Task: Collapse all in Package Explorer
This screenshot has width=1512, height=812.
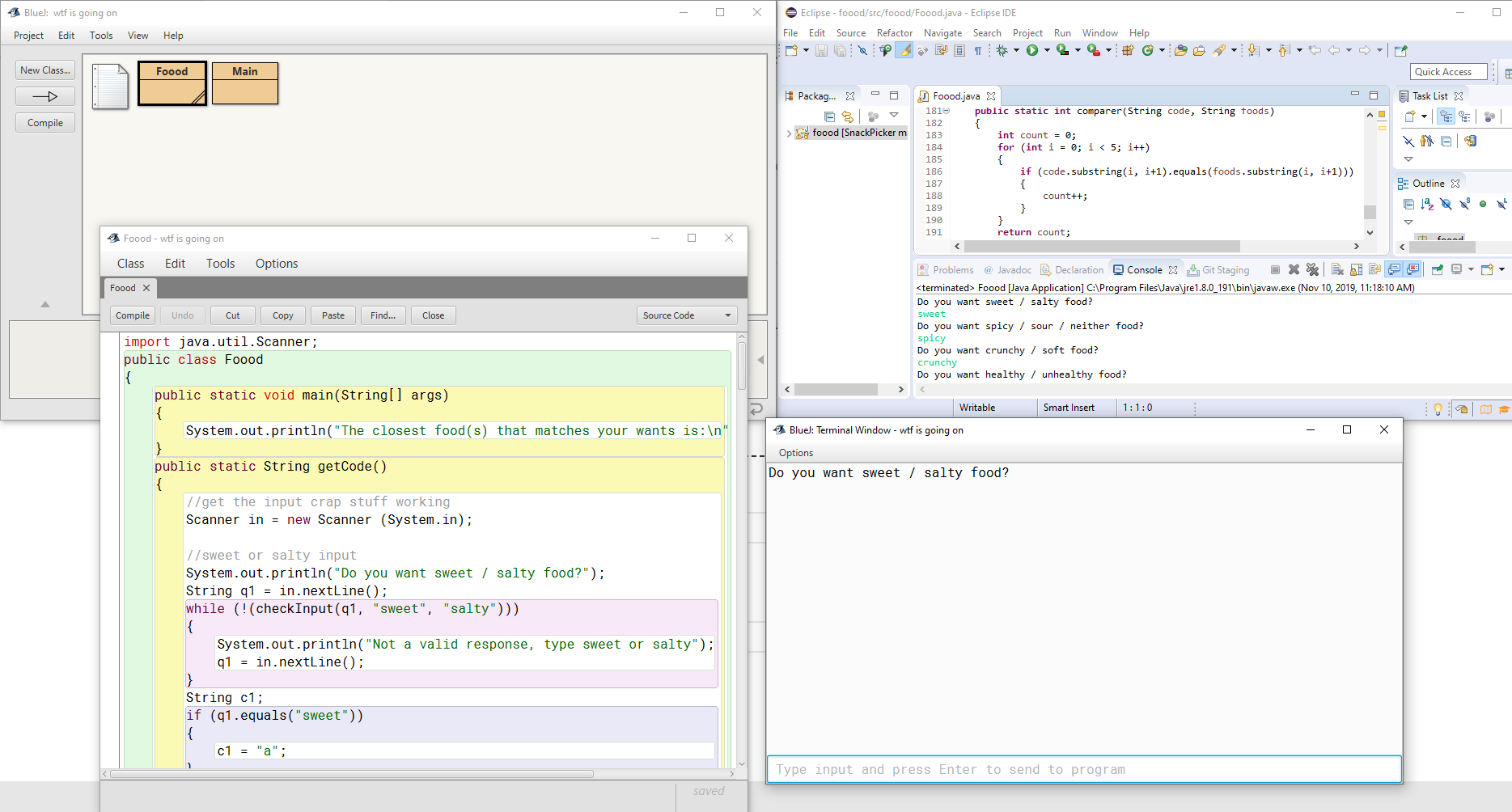Action: (829, 116)
